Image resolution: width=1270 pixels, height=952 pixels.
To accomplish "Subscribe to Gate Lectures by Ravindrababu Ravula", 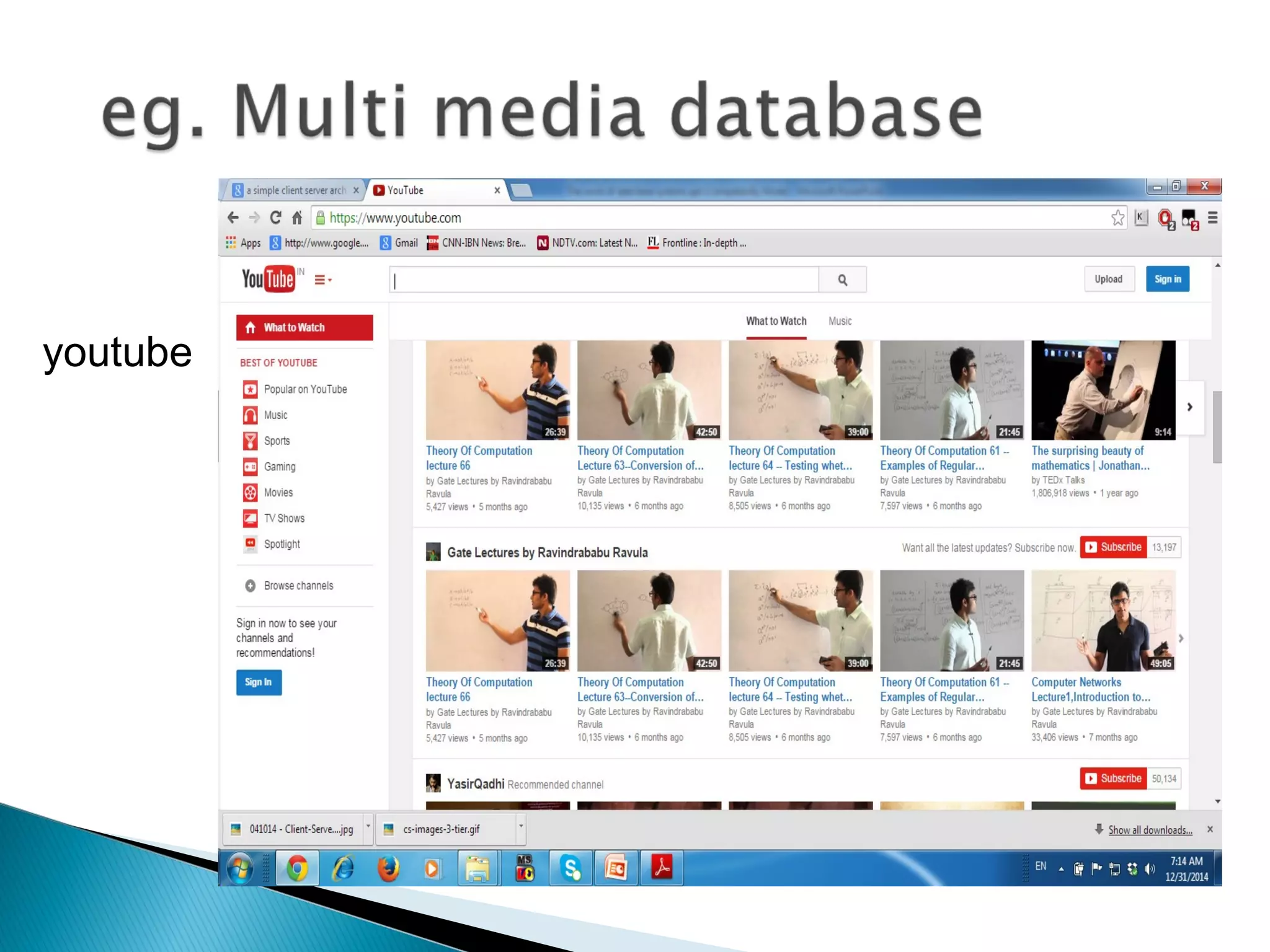I will (x=1114, y=547).
